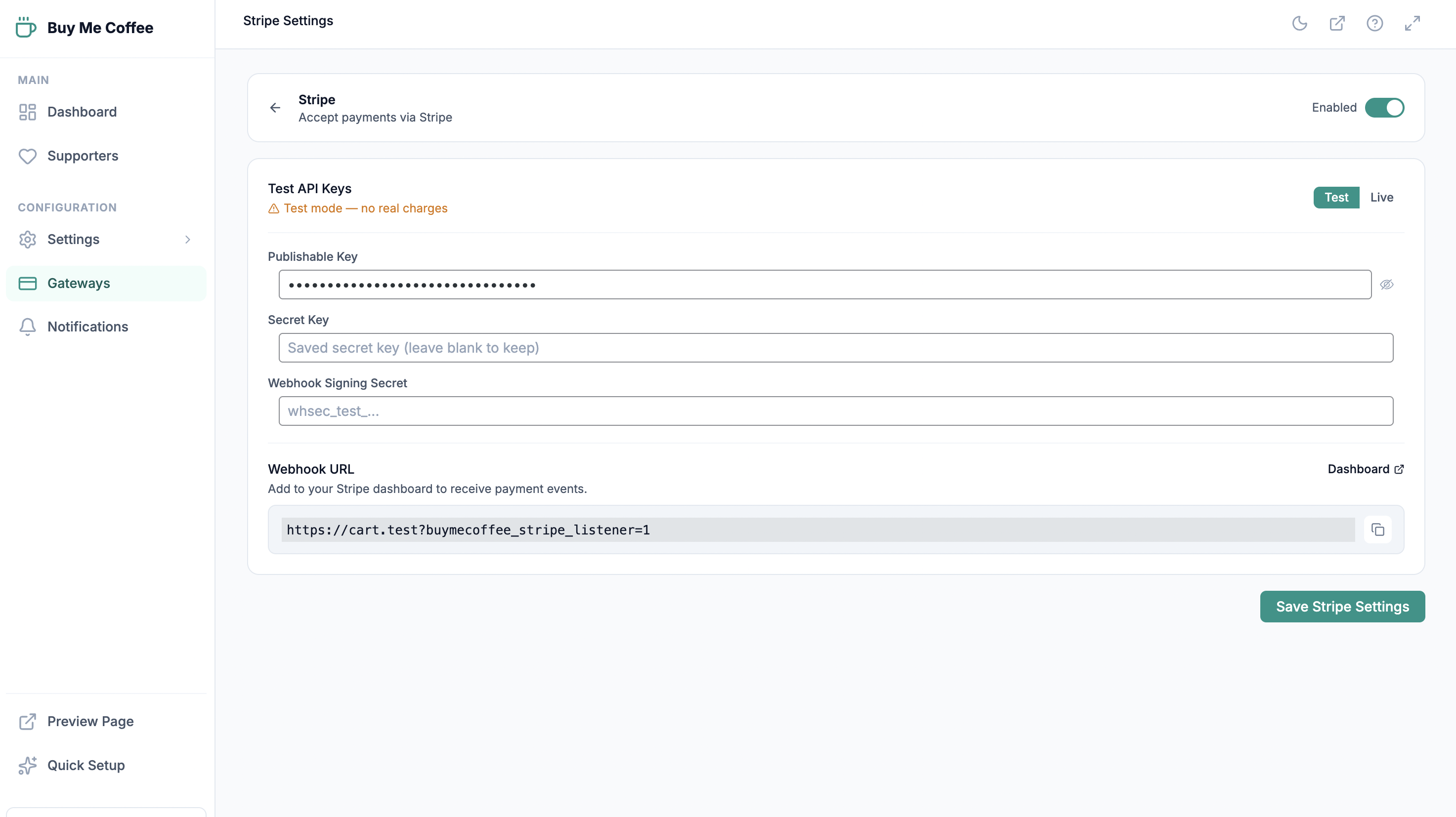Click the Stripe Settings page title
This screenshot has height=817, width=1456.
point(288,21)
